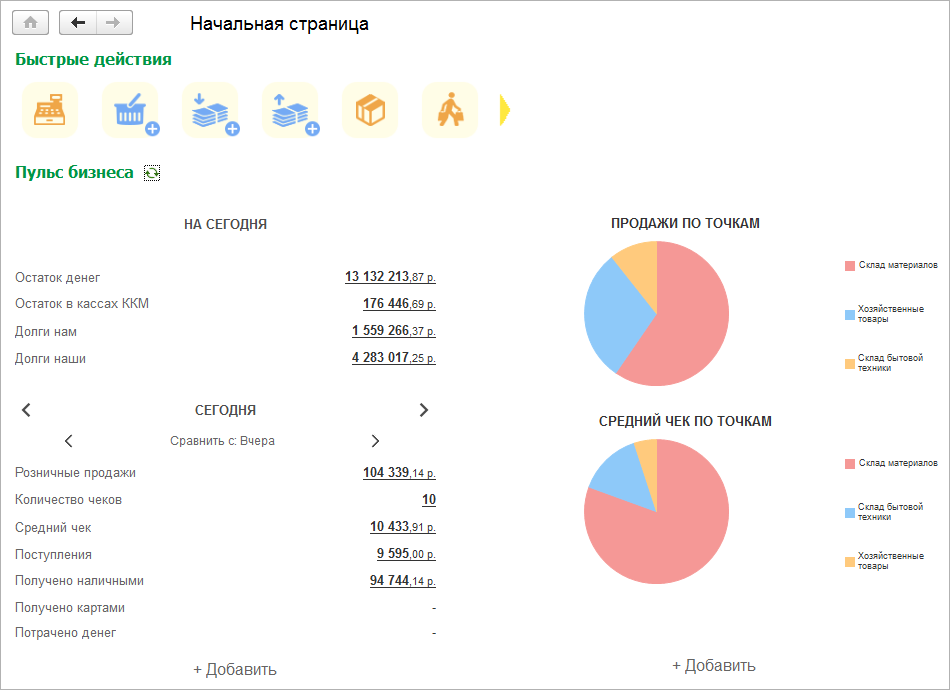950x690 pixels.
Task: Open Средний чек value 10 433,91
Action: coord(403,526)
